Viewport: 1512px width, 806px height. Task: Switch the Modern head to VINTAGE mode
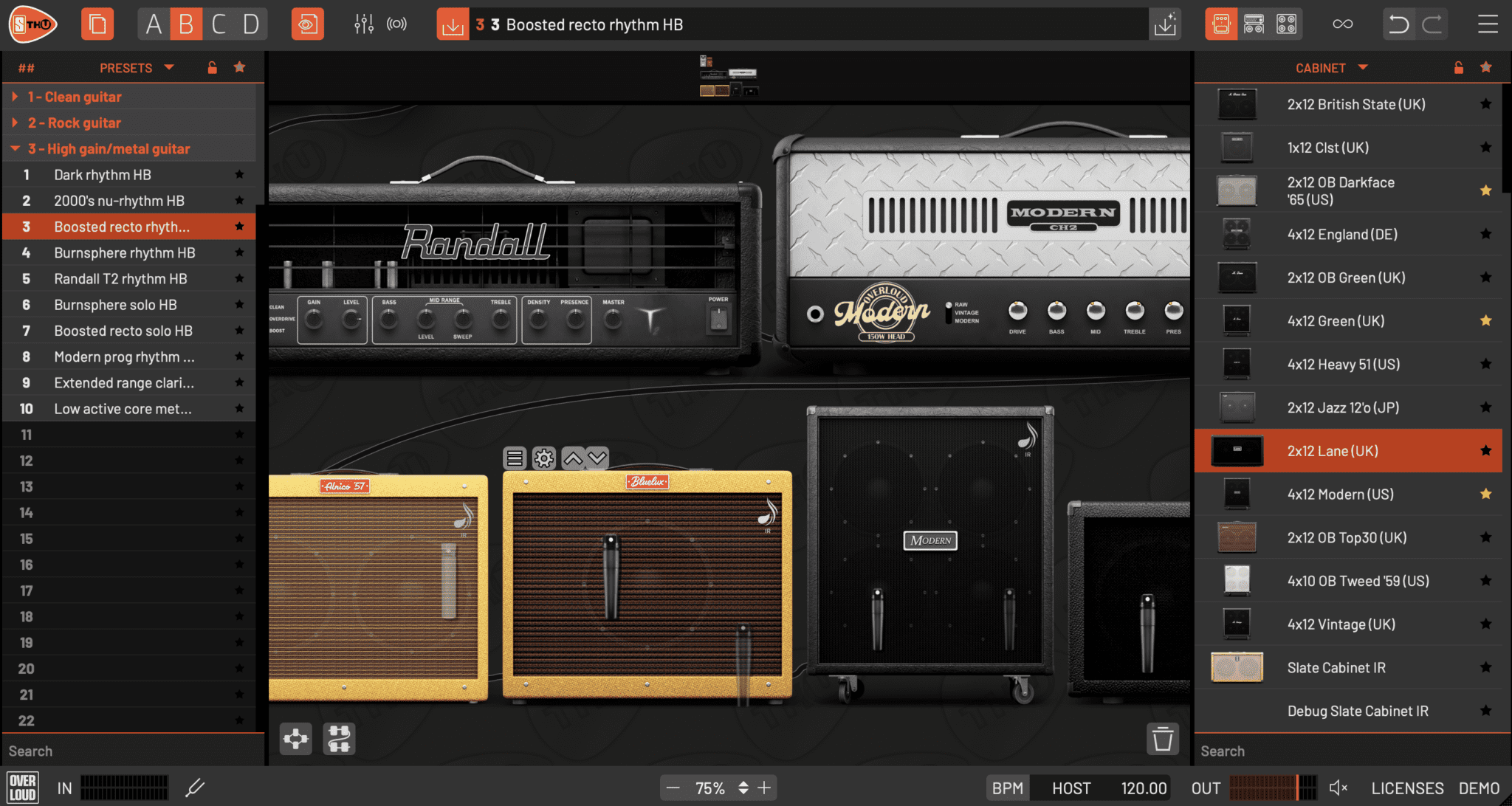[x=950, y=313]
